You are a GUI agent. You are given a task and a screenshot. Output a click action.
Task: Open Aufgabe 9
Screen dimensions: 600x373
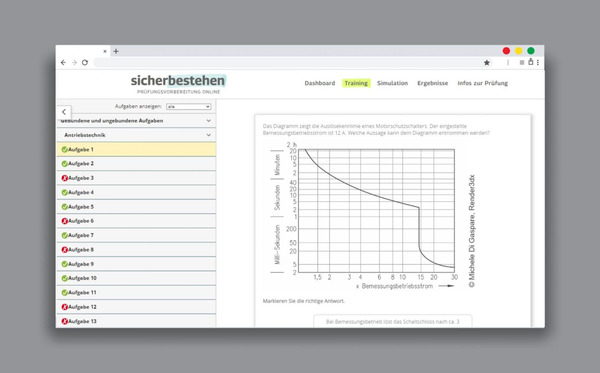(x=136, y=264)
